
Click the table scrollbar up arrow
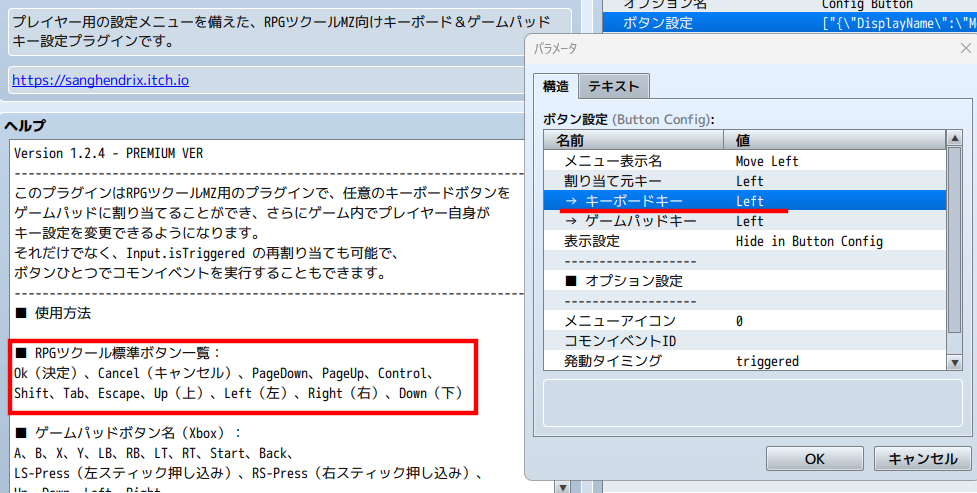pyautogui.click(x=954, y=140)
